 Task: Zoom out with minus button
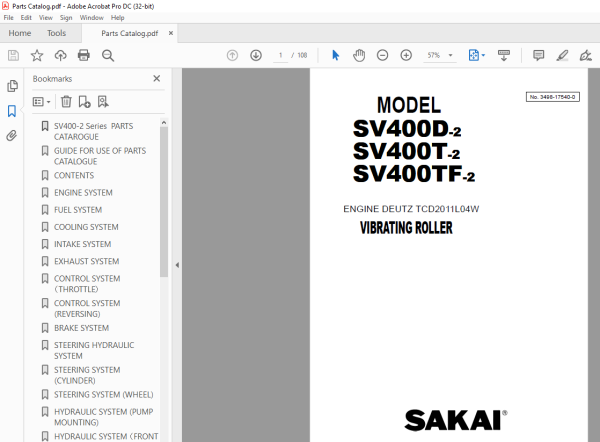point(382,55)
